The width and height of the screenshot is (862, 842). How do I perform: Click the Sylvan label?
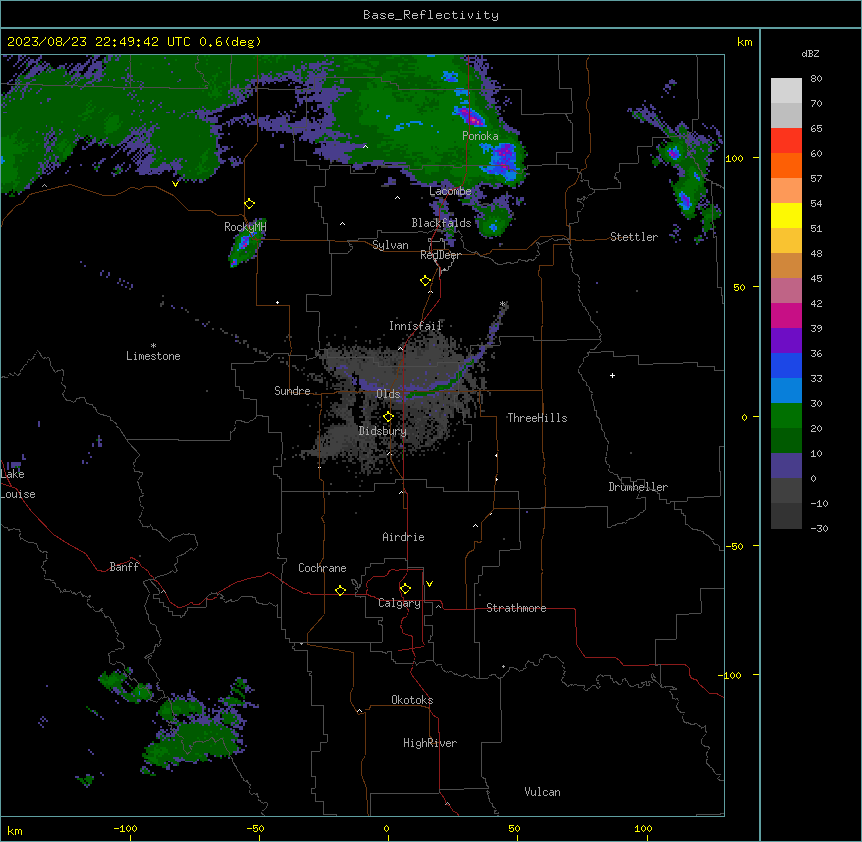390,245
